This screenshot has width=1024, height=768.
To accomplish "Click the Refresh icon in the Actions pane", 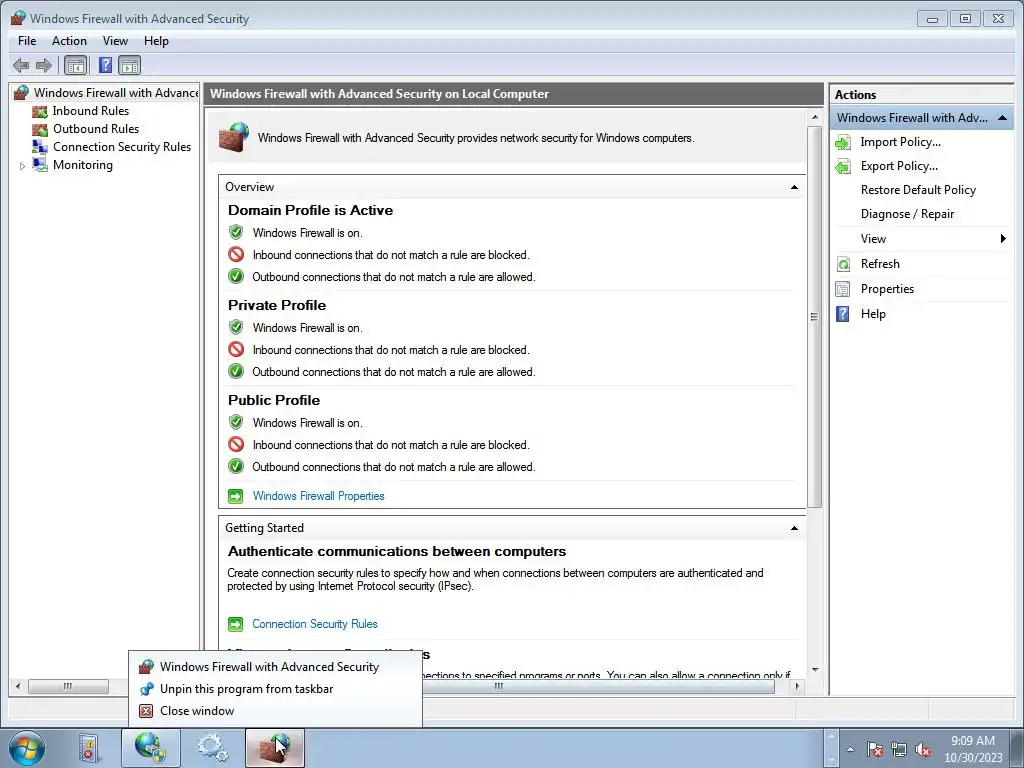I will click(843, 264).
